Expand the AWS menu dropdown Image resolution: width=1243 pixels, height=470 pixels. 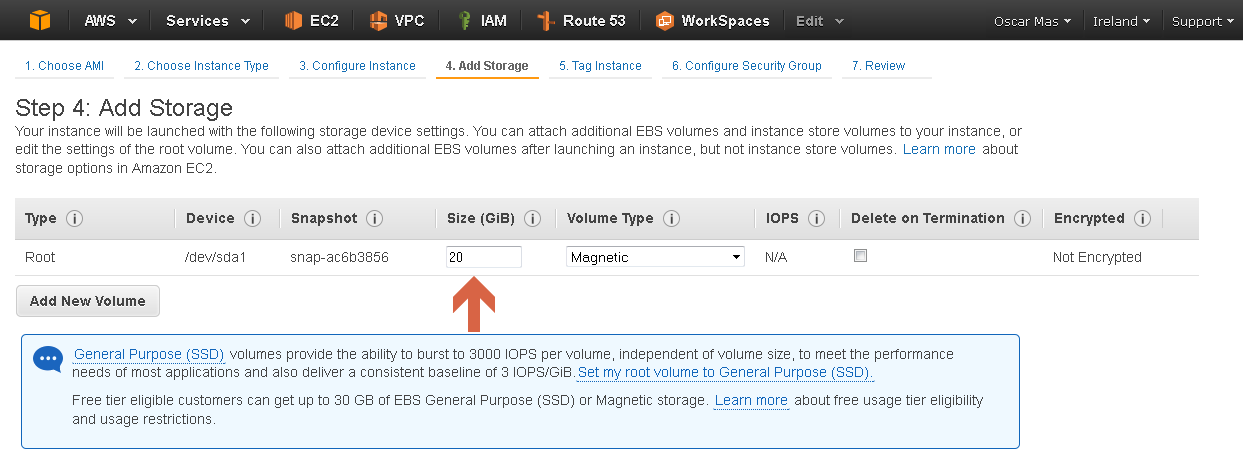coord(110,20)
